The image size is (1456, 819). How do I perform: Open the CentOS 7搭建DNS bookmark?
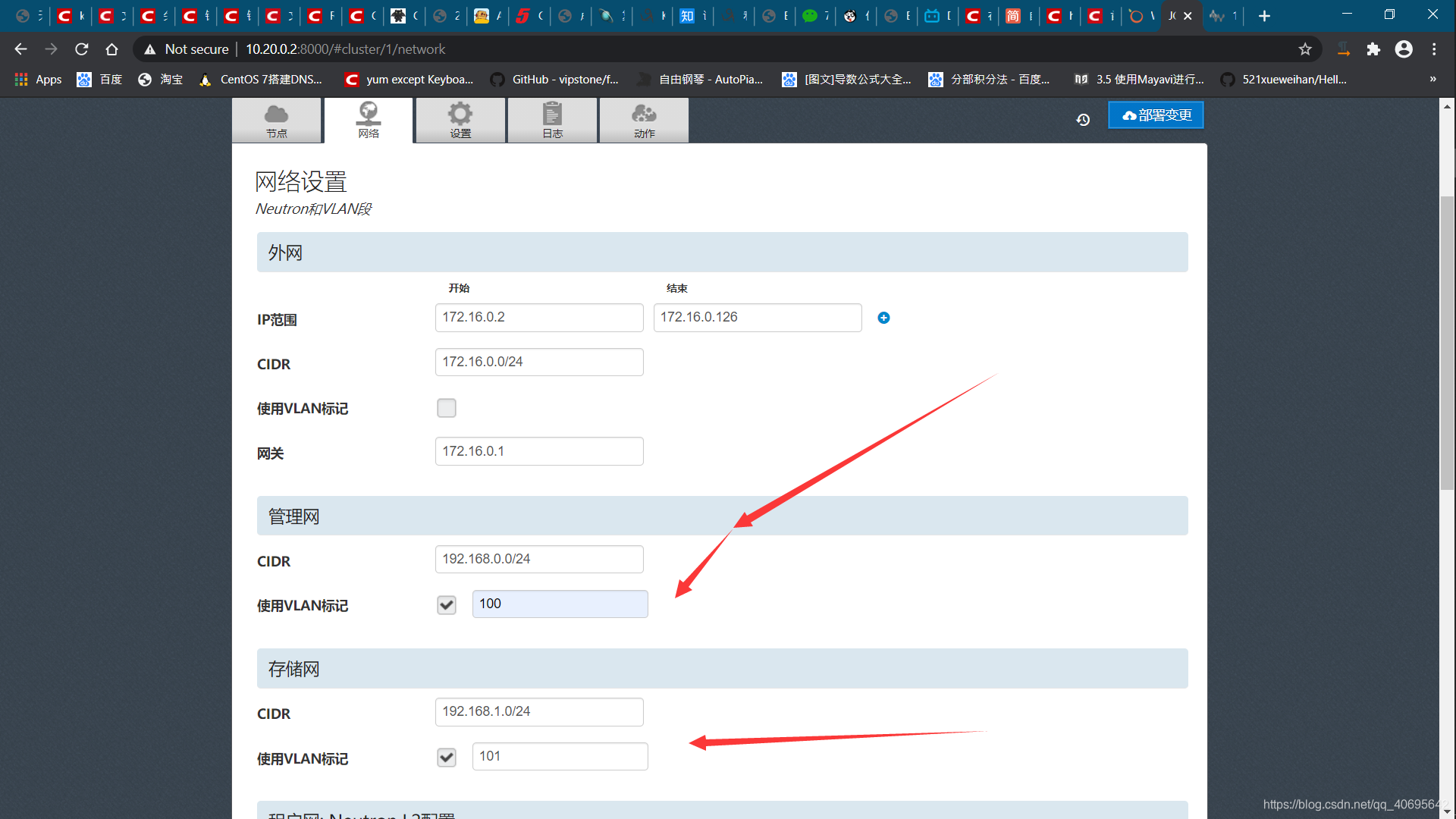coord(260,80)
